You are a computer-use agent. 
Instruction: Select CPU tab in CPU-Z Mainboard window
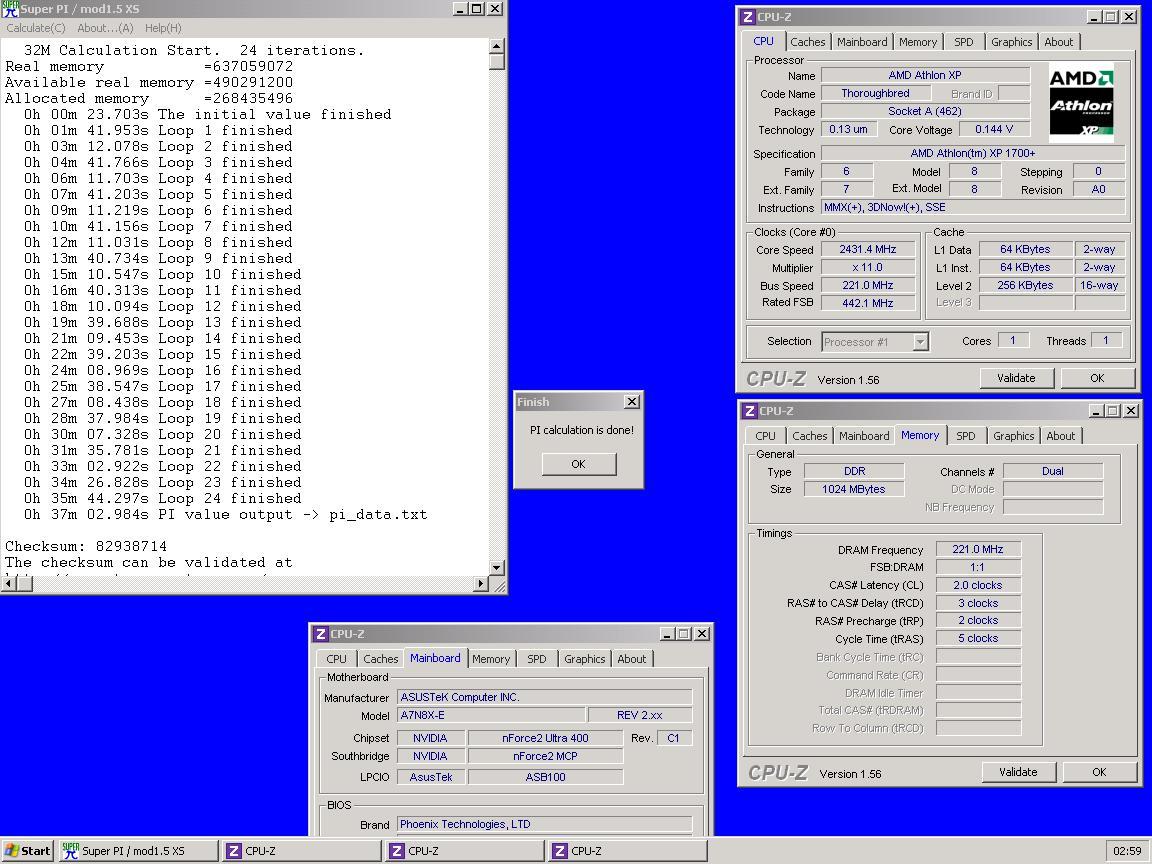[x=336, y=659]
